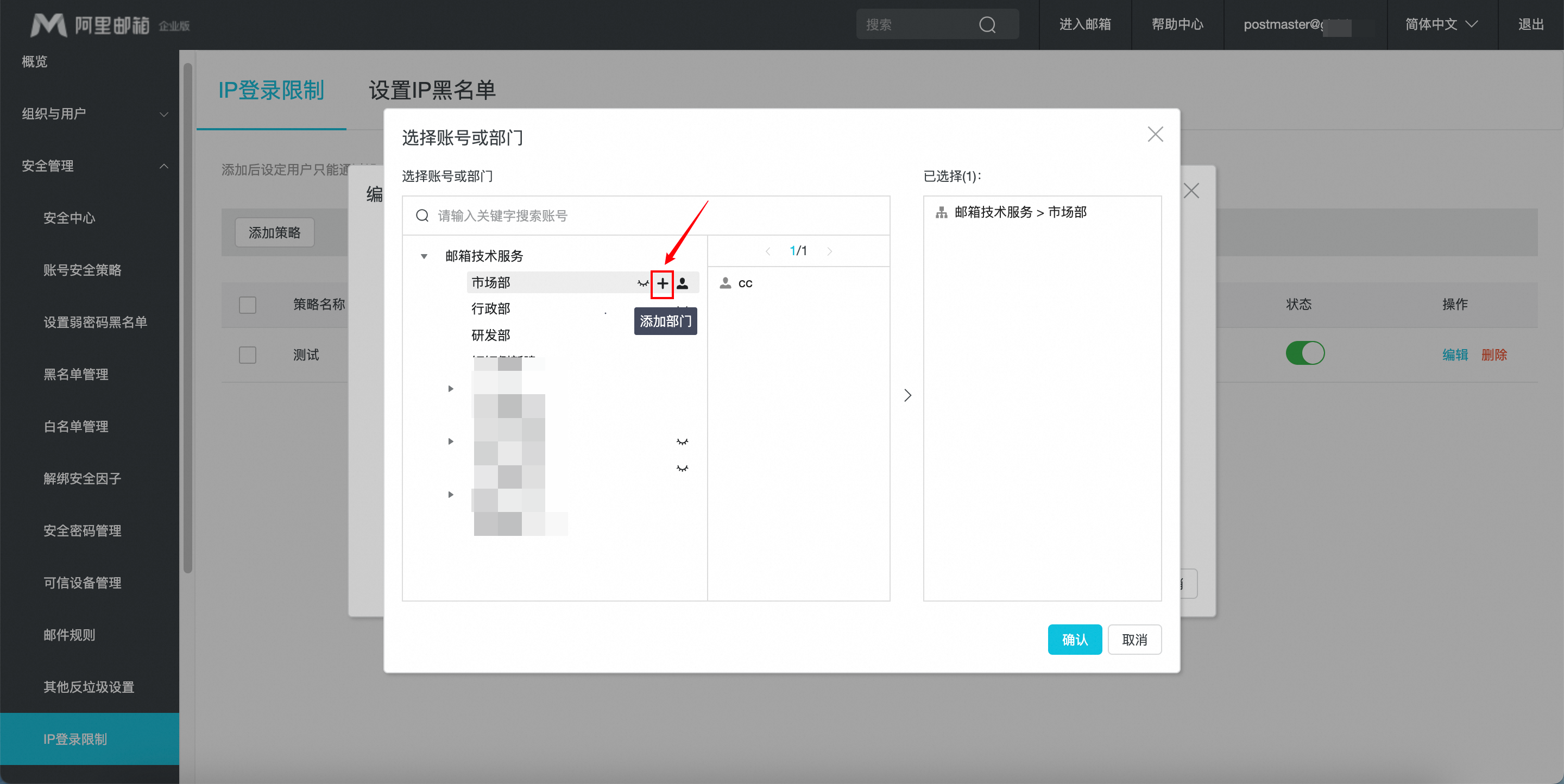
Task: Open the 简体中文 language dropdown
Action: tap(1441, 25)
